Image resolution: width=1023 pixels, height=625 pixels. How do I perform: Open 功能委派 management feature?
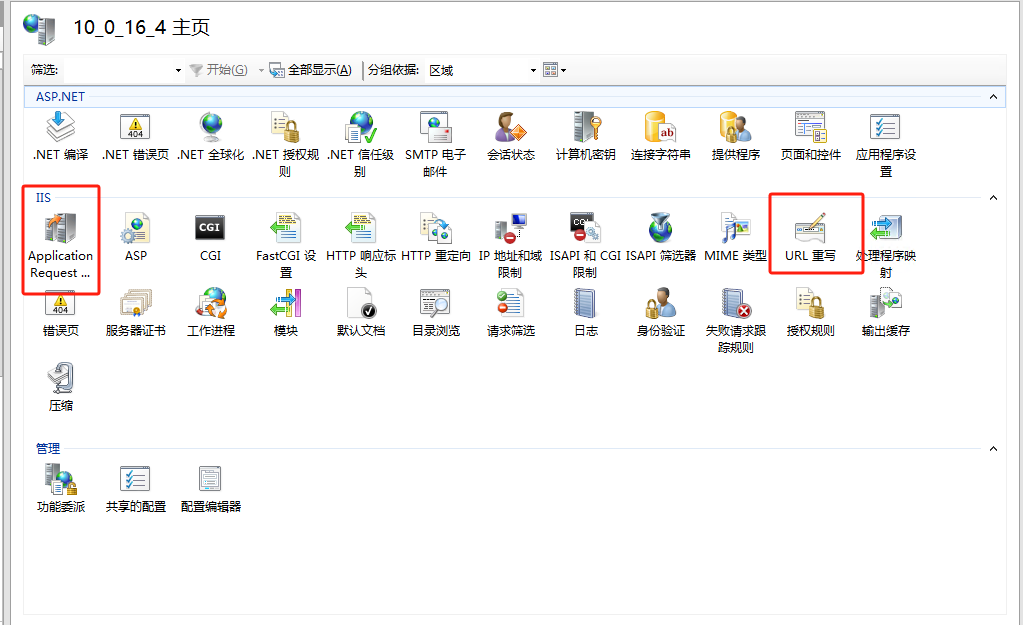coord(61,488)
